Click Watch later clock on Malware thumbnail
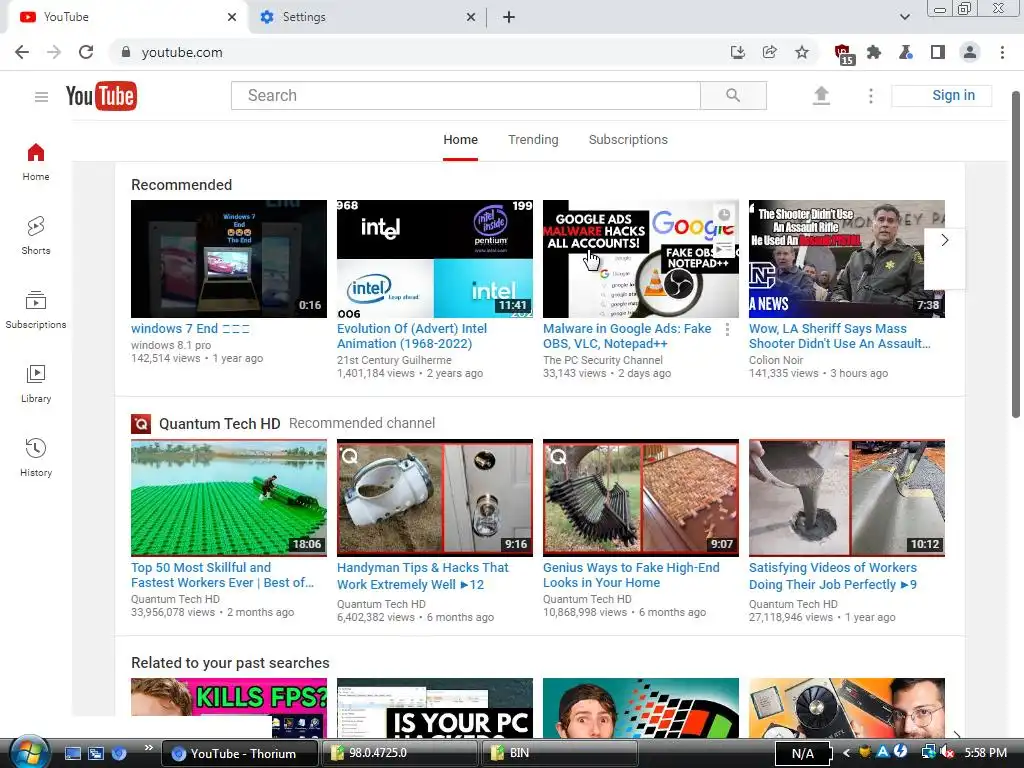 [724, 215]
